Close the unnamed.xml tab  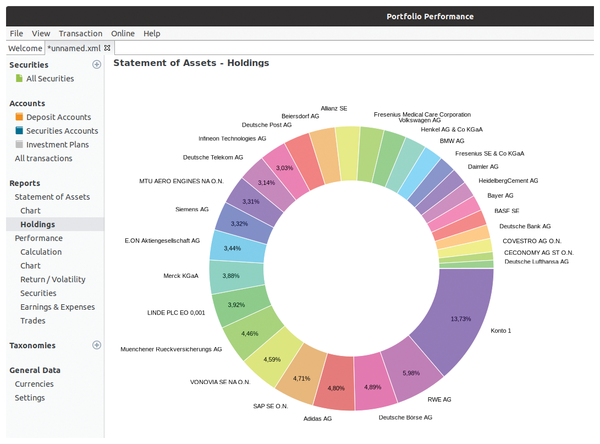coord(108,48)
